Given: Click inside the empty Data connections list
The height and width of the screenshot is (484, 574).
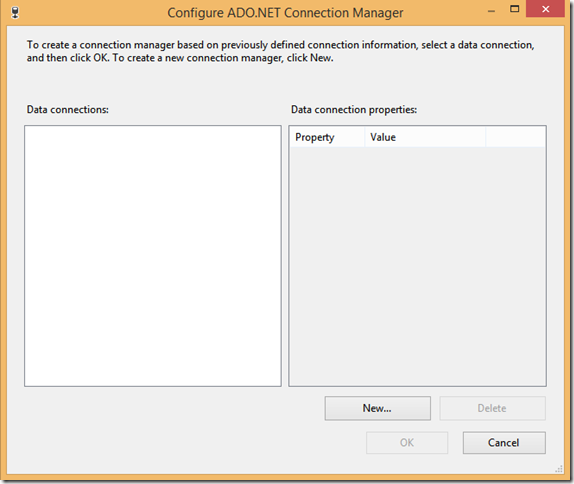Looking at the screenshot, I should (x=153, y=256).
